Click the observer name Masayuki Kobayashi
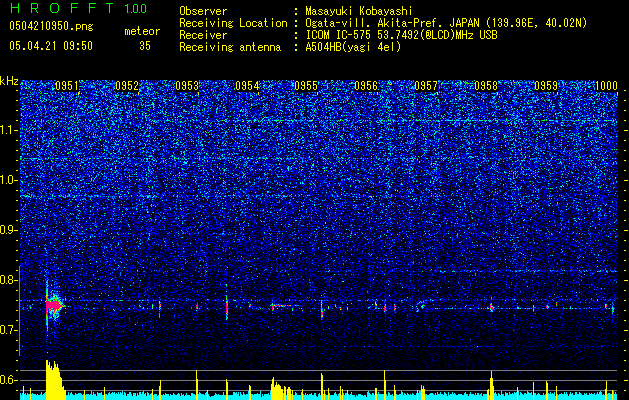Viewport: 629px width, 400px height. pos(359,11)
